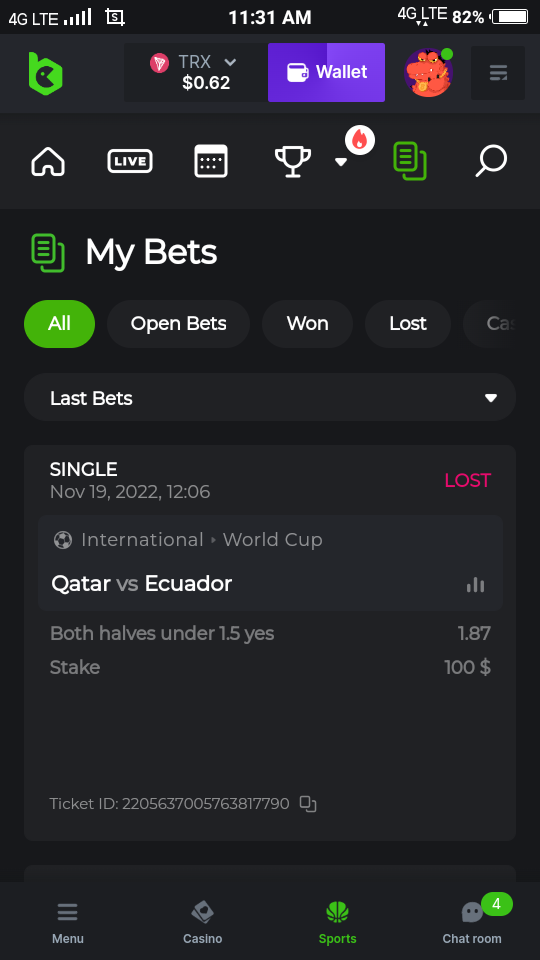Select the Open Bets filter

(178, 324)
